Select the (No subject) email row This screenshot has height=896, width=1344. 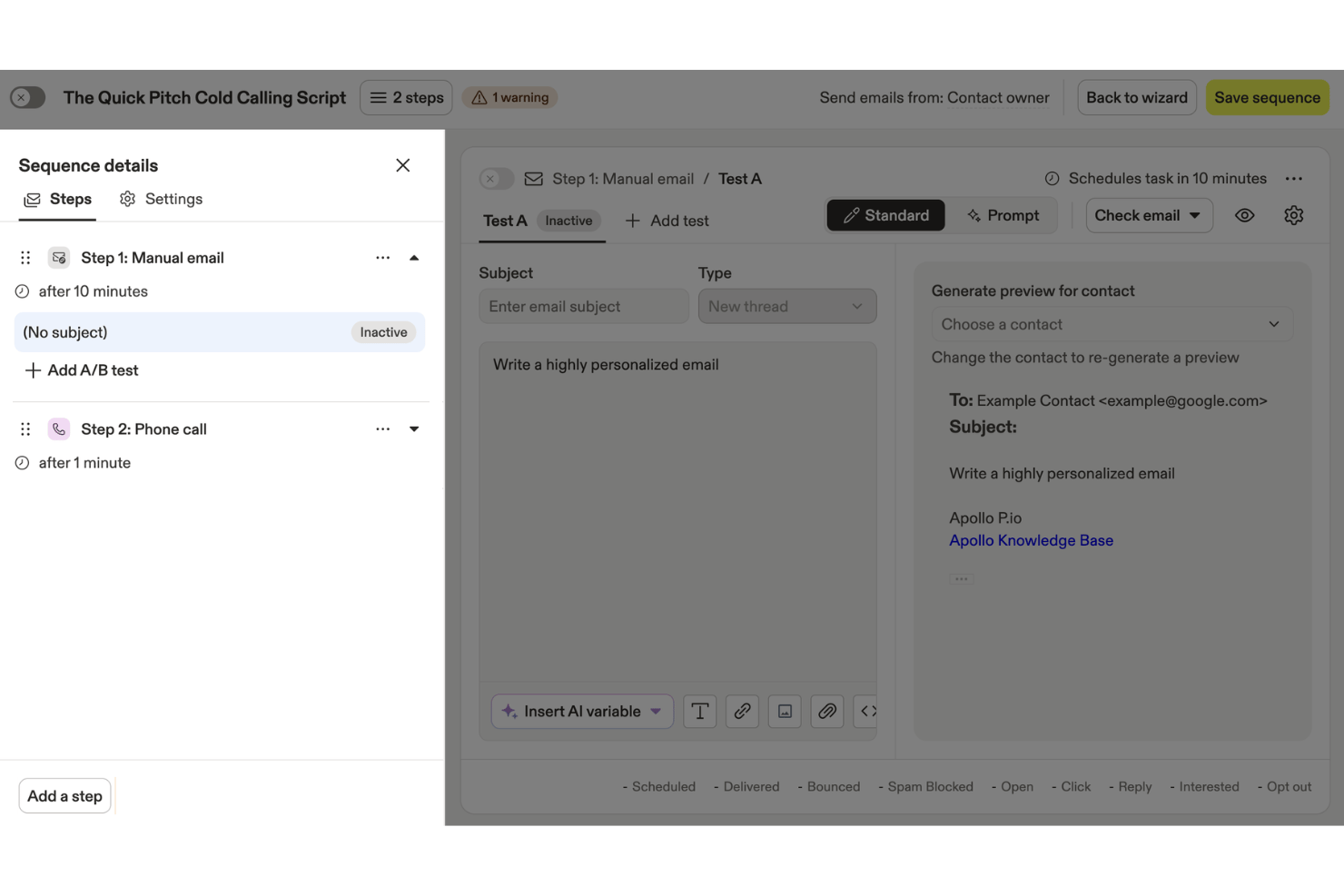[220, 332]
